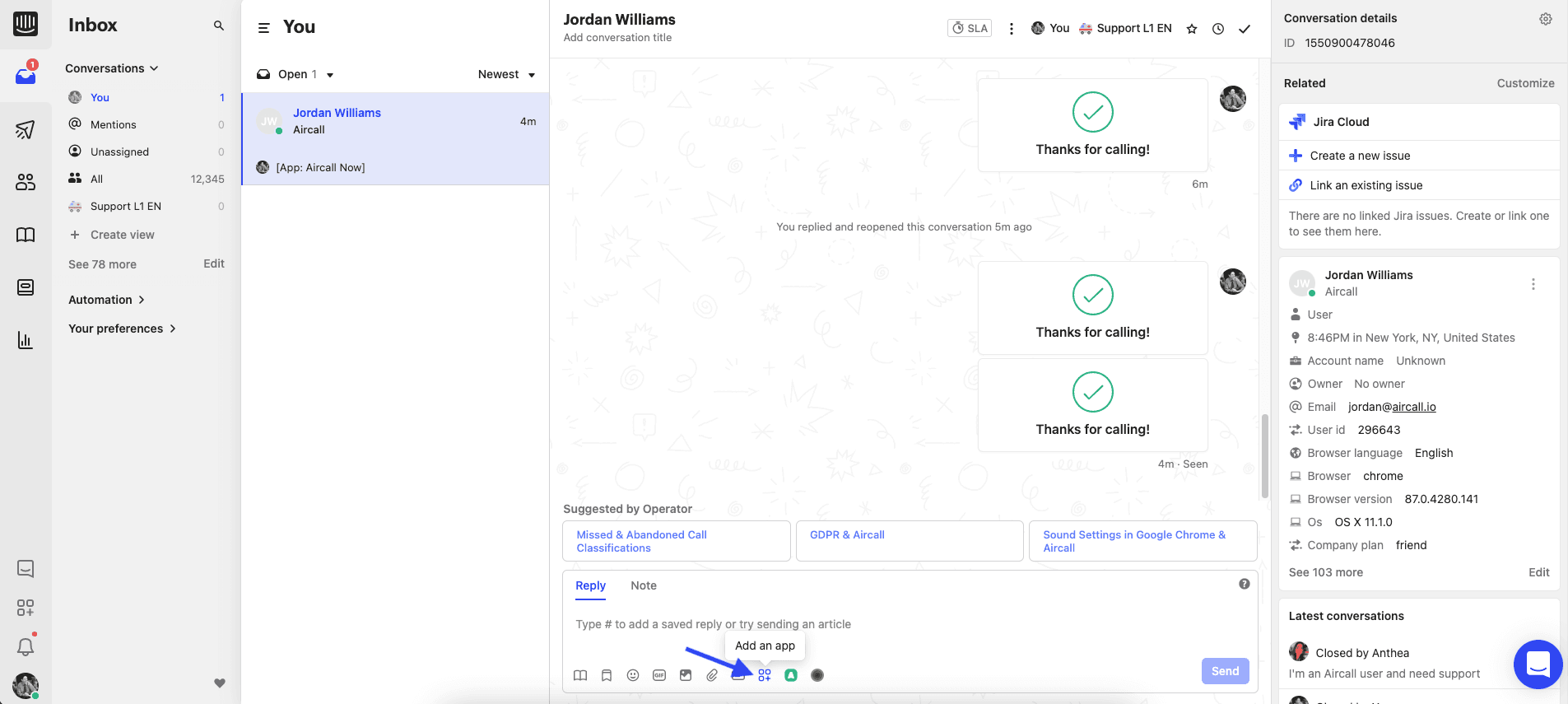Expand the Open status filter dropdown
Viewport: 1568px width, 704px height.
pos(296,74)
